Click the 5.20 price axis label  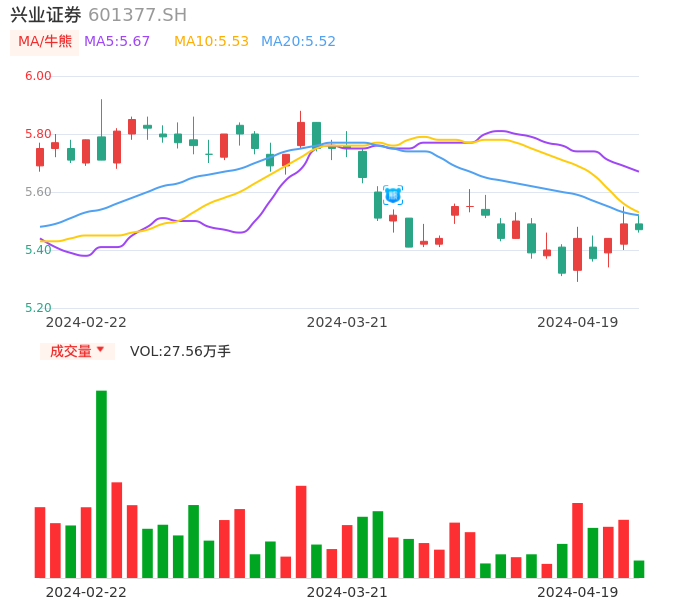38,308
